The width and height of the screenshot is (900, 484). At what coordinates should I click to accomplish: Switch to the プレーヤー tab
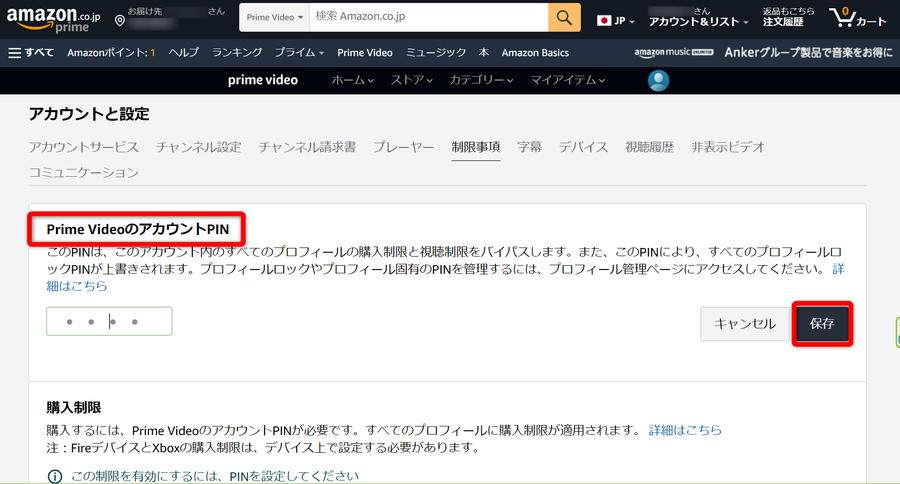(404, 147)
